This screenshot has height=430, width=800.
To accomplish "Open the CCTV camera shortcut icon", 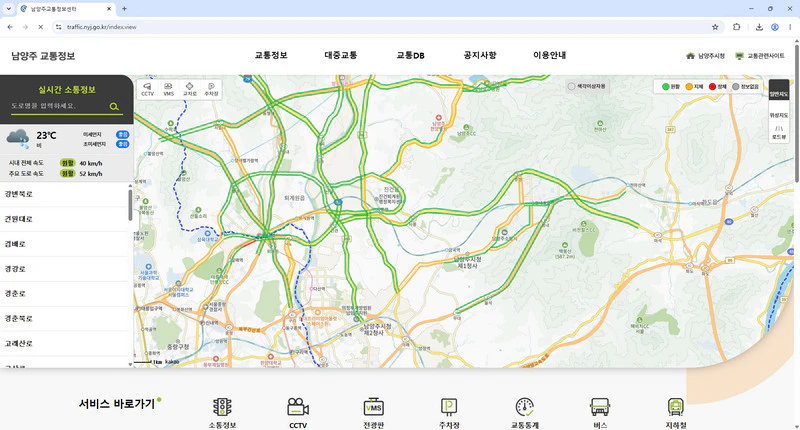I will click(298, 407).
